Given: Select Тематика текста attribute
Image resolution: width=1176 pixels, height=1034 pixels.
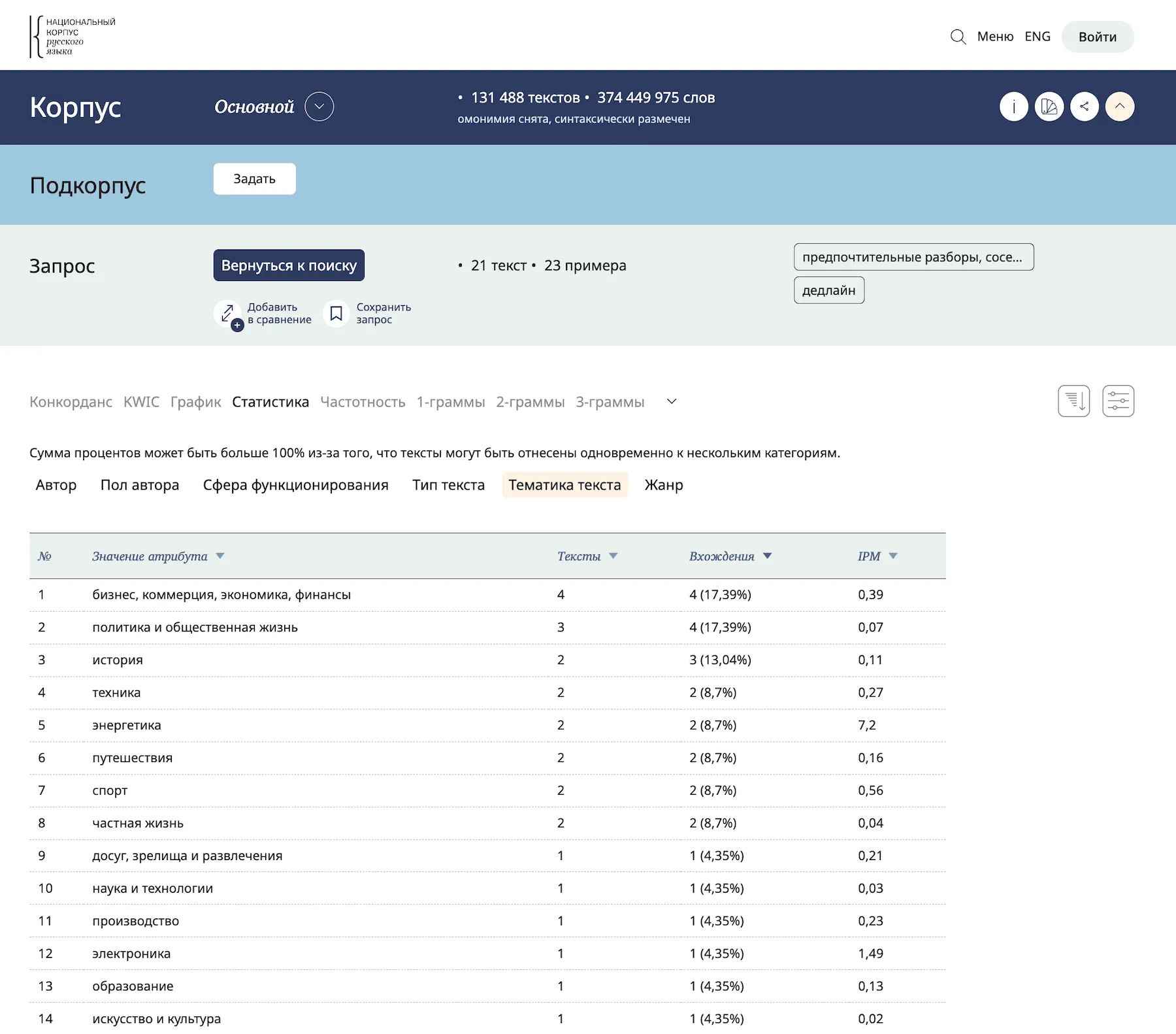Looking at the screenshot, I should (x=564, y=485).
